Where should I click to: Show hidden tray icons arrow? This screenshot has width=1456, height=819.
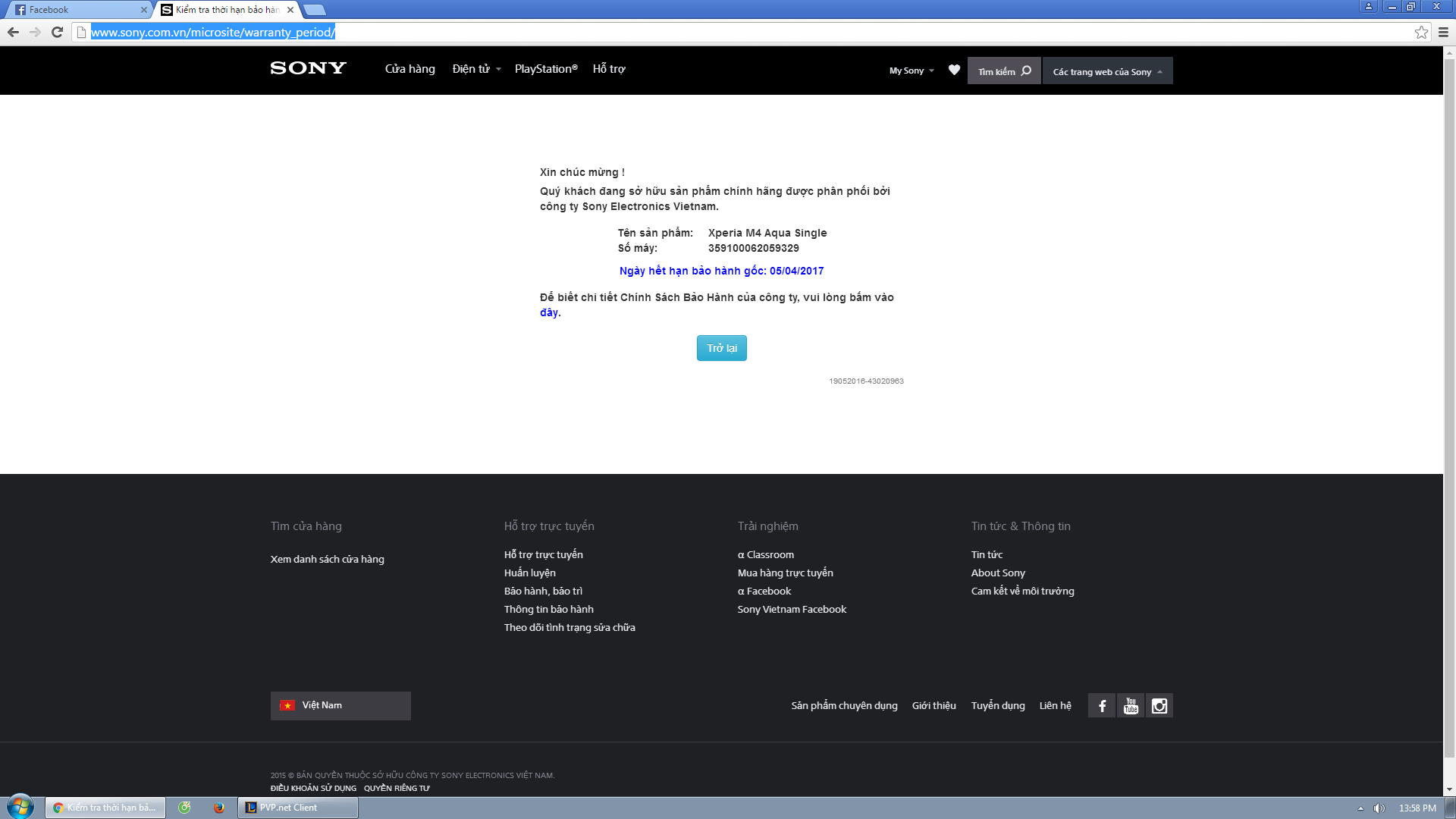pyautogui.click(x=1360, y=808)
